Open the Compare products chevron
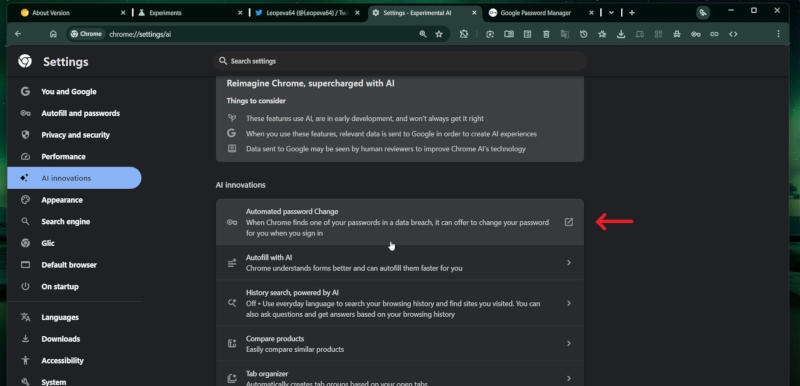The image size is (800, 386). pyautogui.click(x=568, y=344)
